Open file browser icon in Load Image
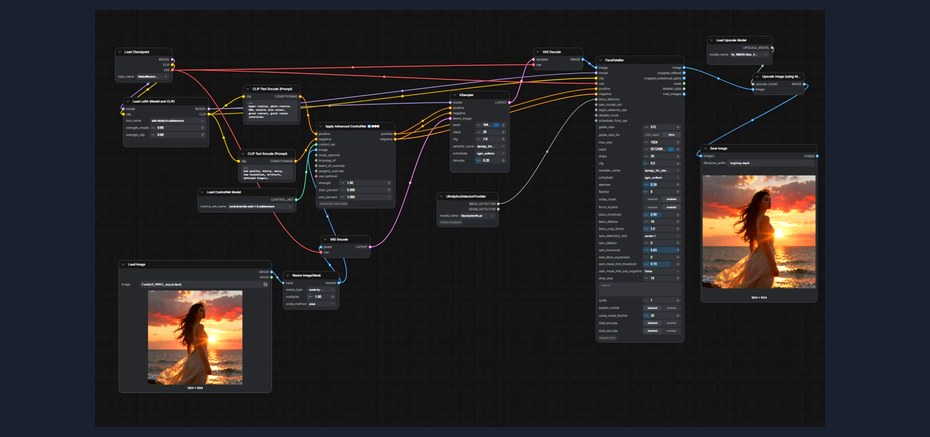The height and width of the screenshot is (437, 930). pyautogui.click(x=265, y=285)
